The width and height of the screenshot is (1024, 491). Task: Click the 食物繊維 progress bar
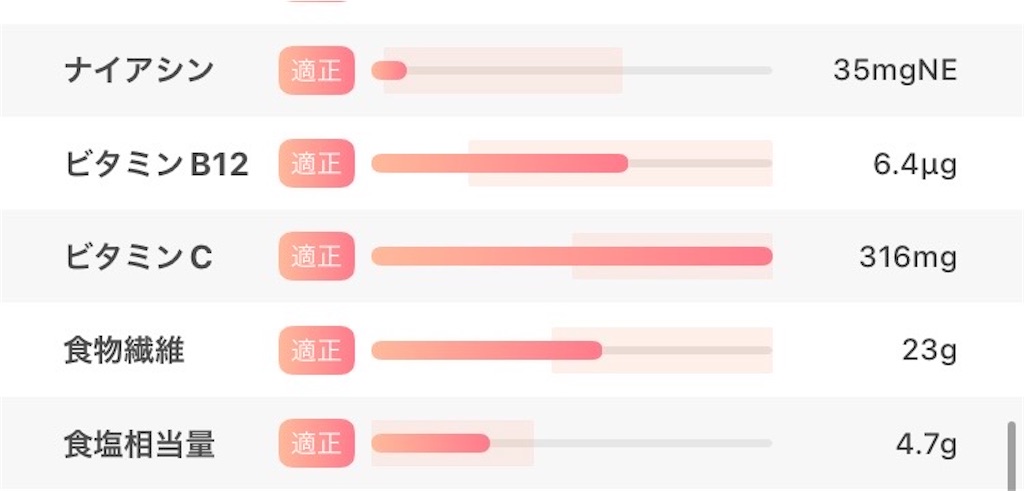[x=572, y=351]
